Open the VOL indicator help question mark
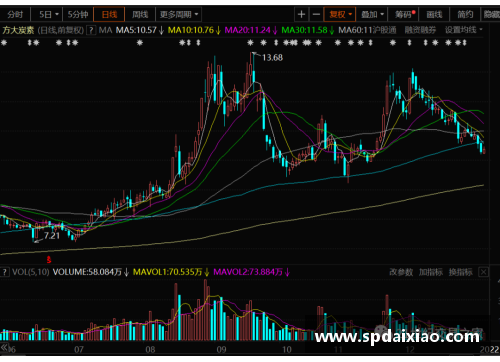The height and width of the screenshot is (362, 500). [x=5, y=272]
